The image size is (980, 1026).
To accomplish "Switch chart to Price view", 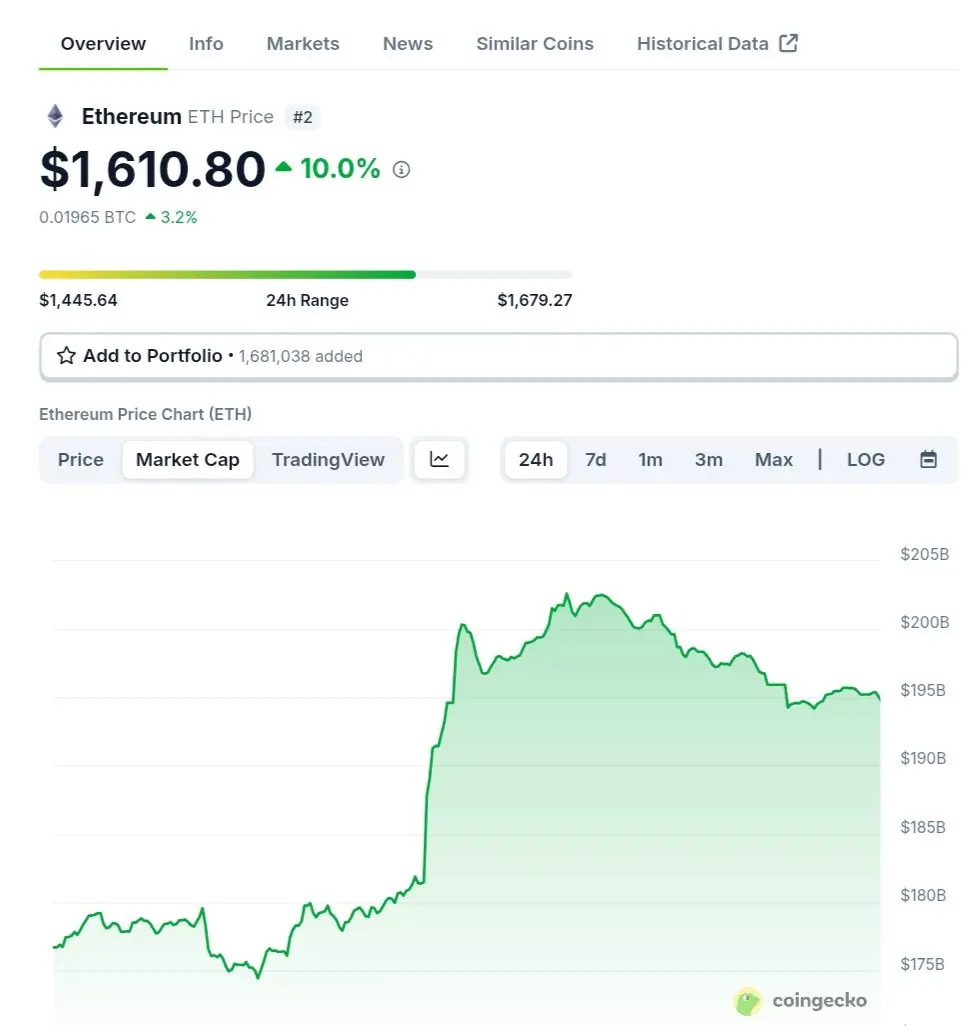I will (80, 459).
